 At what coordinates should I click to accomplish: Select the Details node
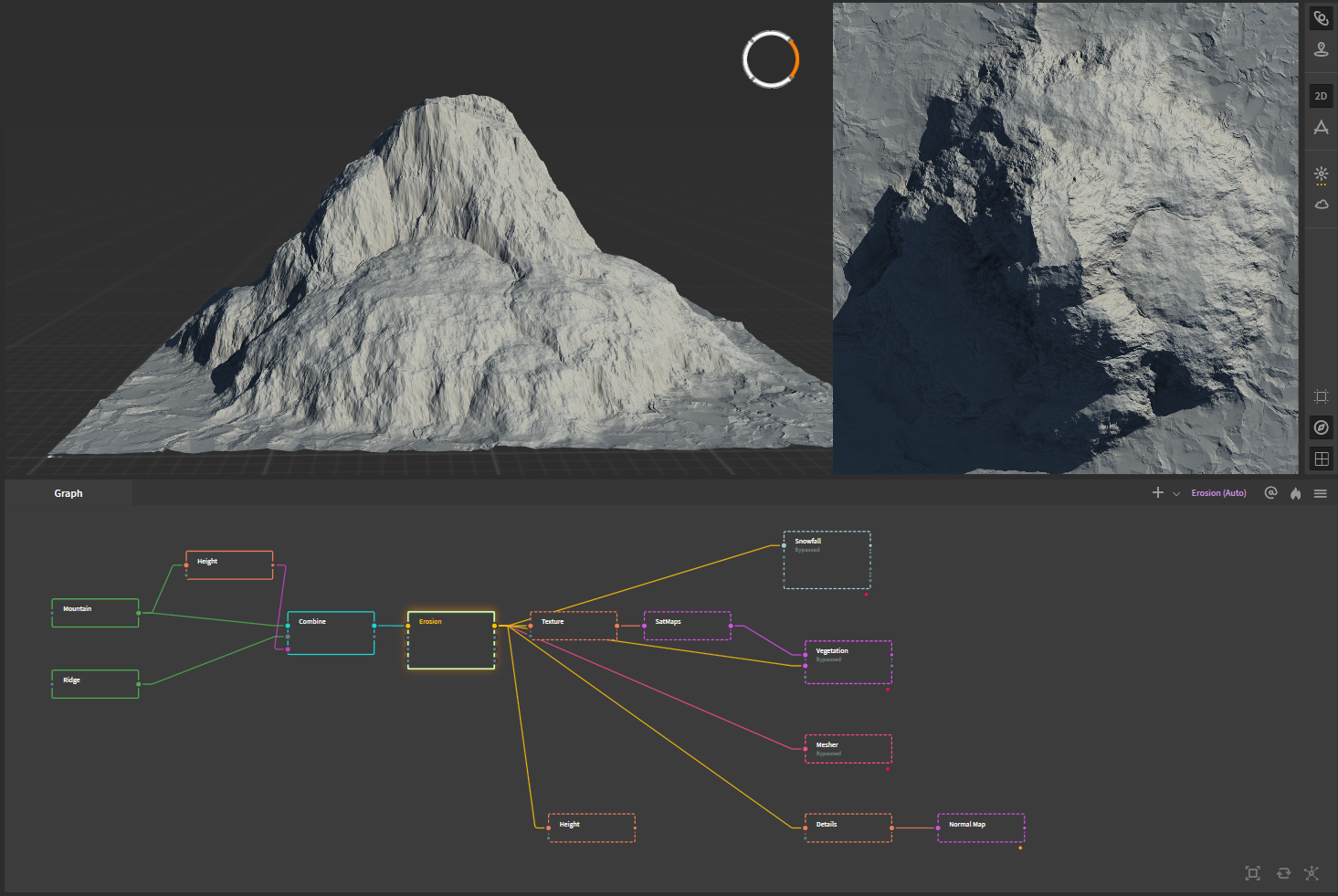848,828
